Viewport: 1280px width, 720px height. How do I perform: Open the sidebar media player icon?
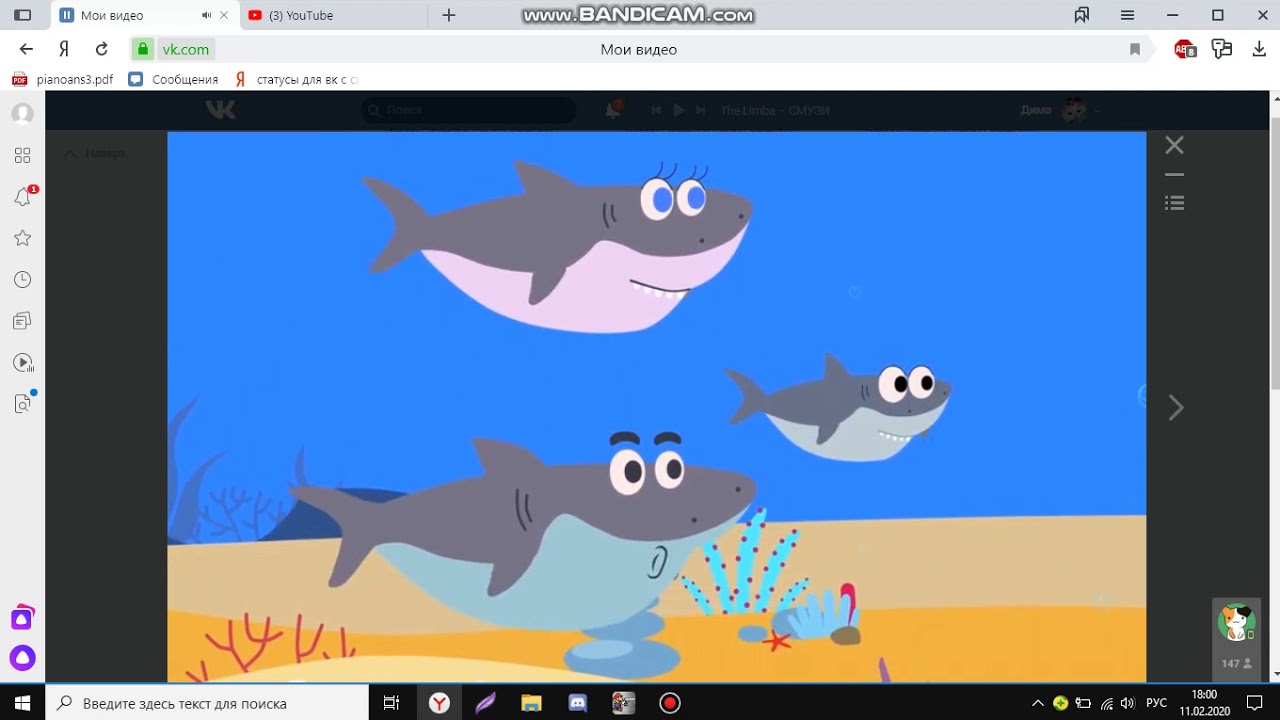(22, 362)
